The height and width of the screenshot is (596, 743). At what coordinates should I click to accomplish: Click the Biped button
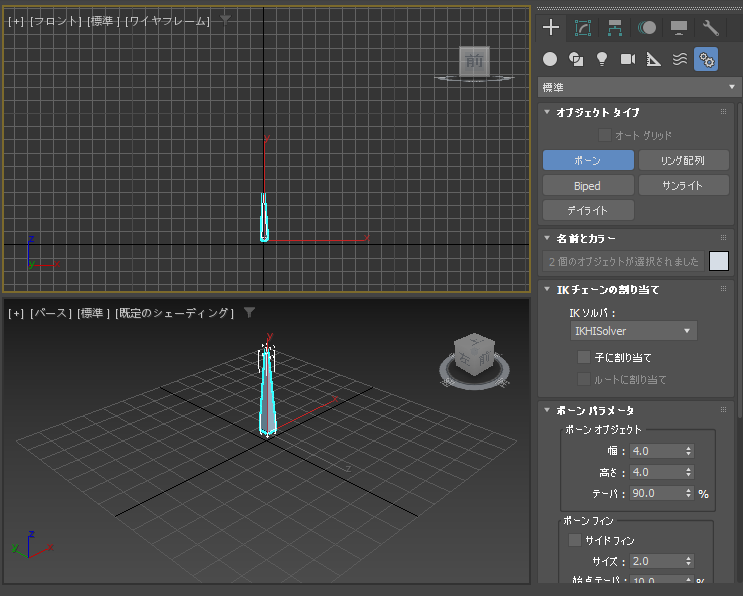pos(588,185)
